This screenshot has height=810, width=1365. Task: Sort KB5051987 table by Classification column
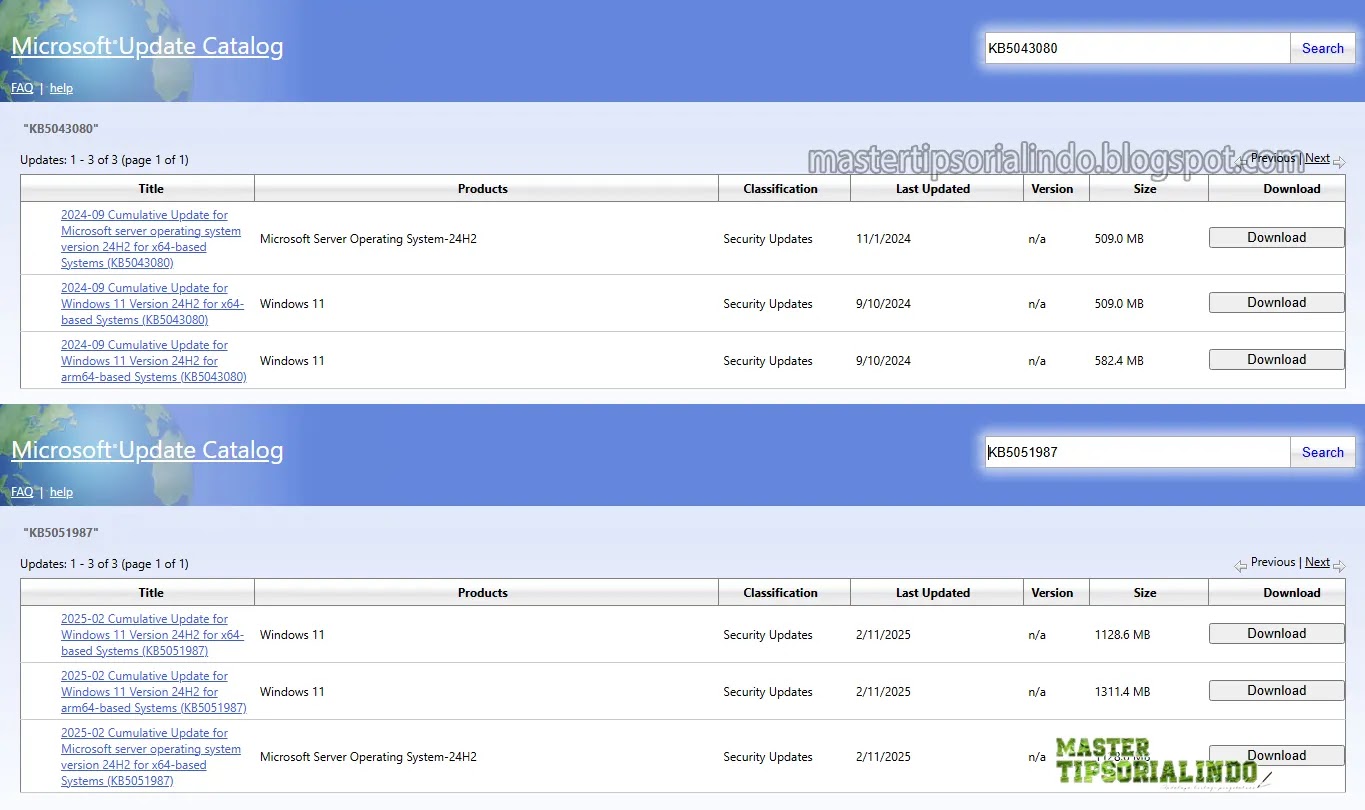780,593
